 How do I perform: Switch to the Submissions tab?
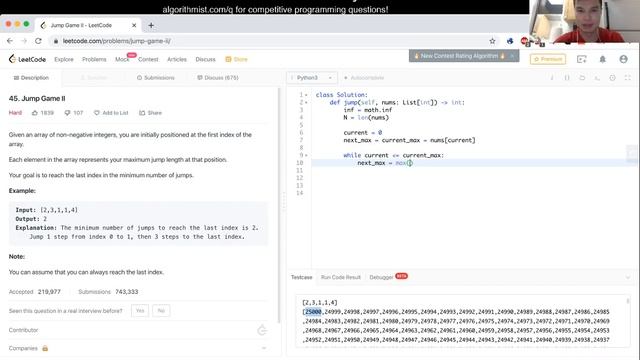coord(156,78)
